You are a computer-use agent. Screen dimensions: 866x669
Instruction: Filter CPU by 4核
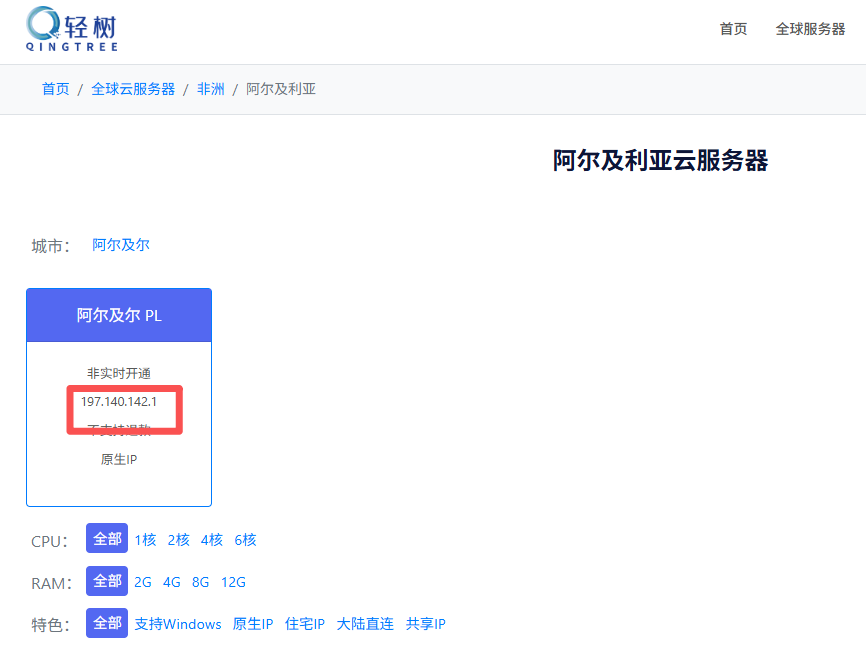coord(212,540)
